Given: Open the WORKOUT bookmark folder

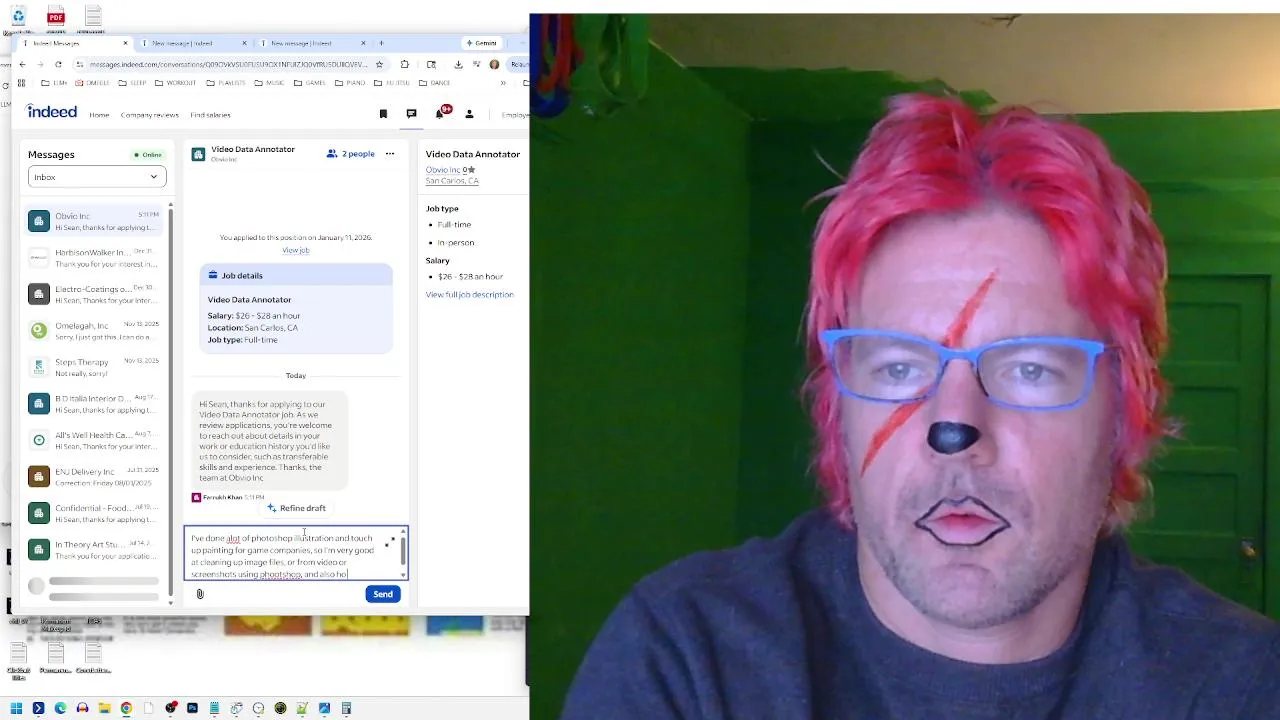Looking at the screenshot, I should (175, 83).
